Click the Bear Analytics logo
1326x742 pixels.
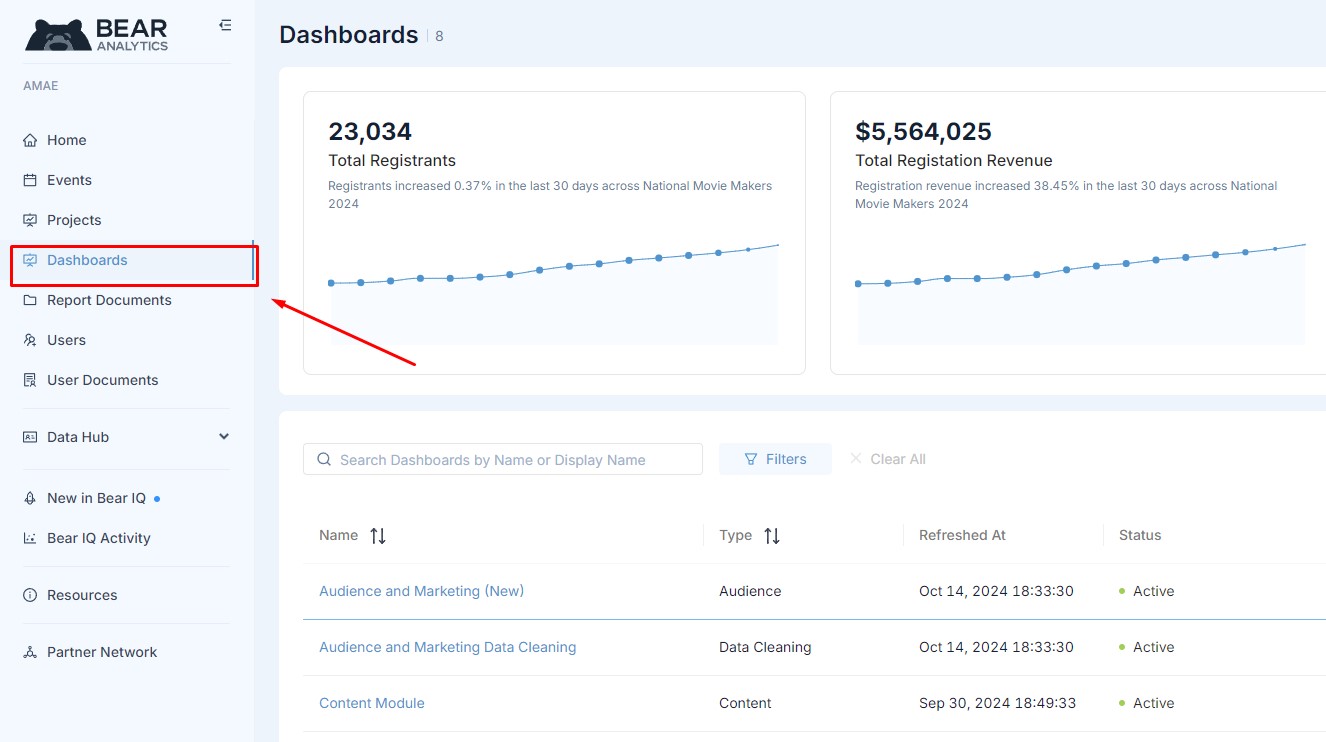pyautogui.click(x=97, y=34)
